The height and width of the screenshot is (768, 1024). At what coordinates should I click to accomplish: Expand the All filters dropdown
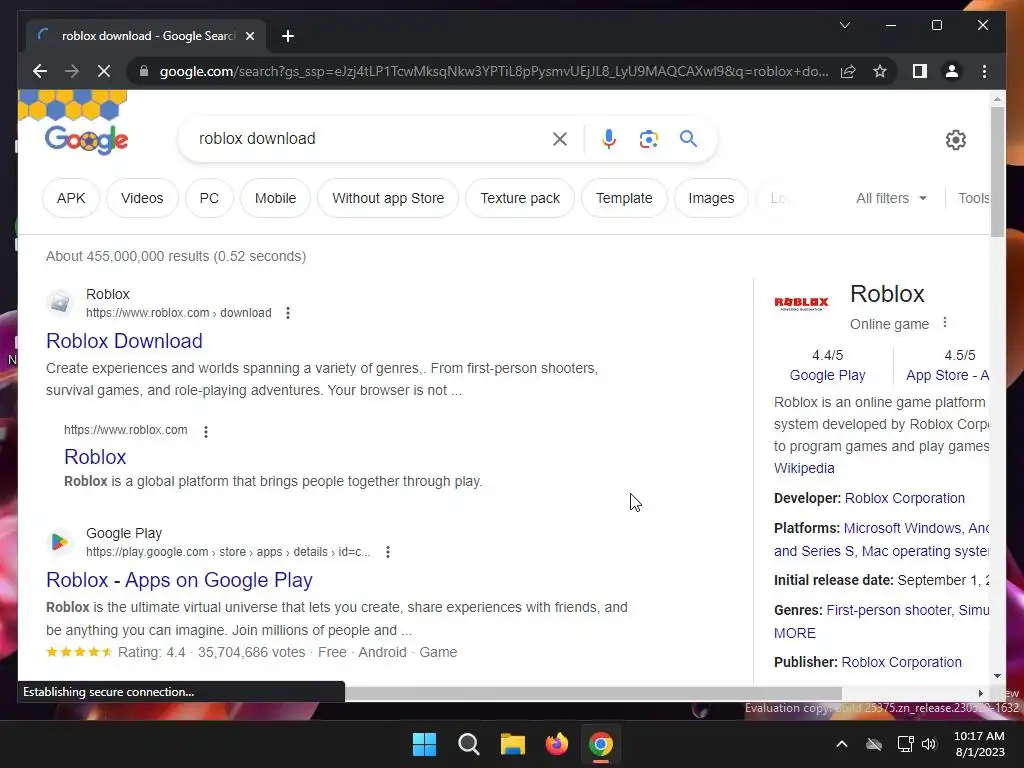(x=891, y=198)
